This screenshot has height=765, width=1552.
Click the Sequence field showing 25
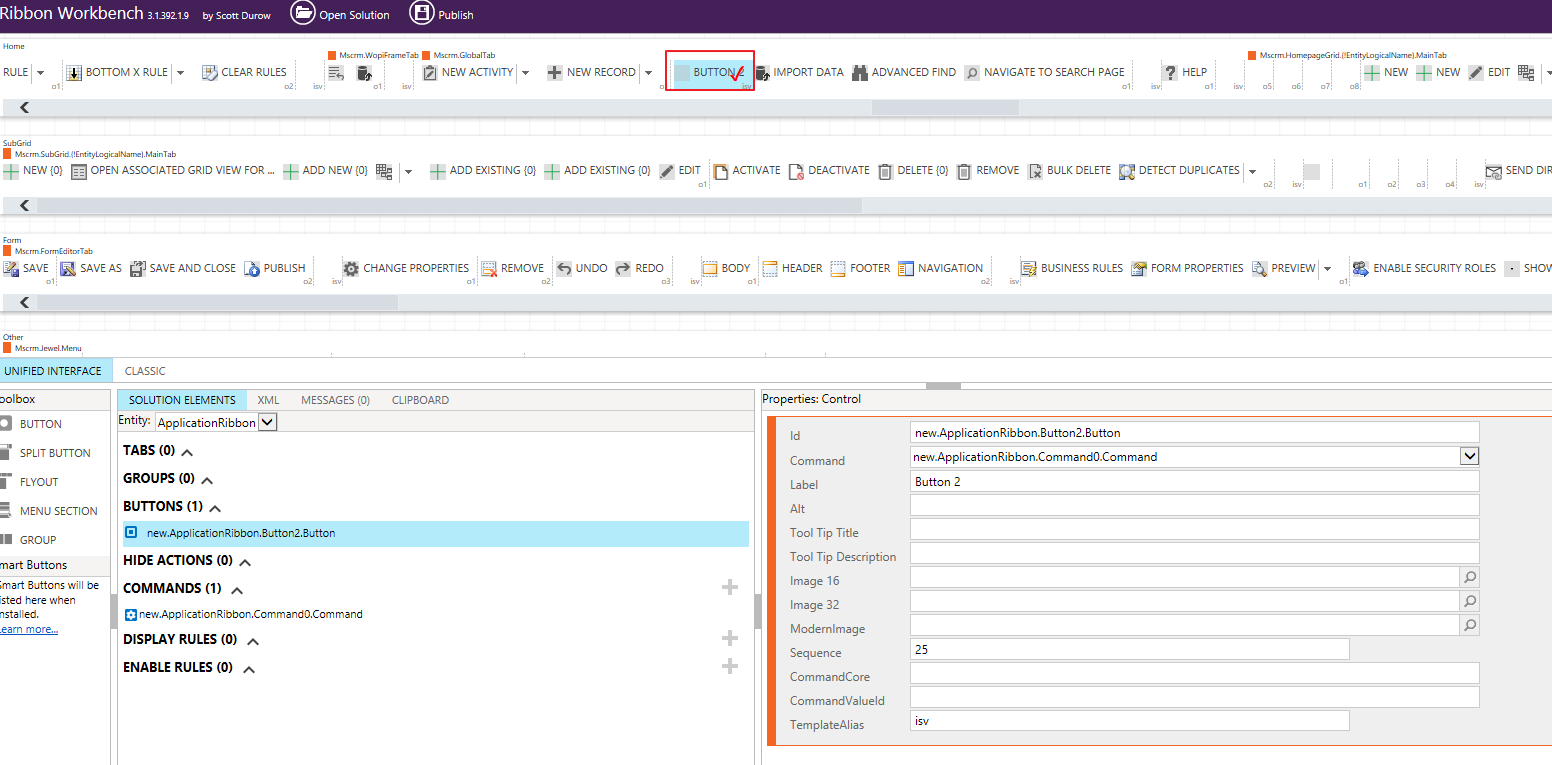pyautogui.click(x=1129, y=649)
